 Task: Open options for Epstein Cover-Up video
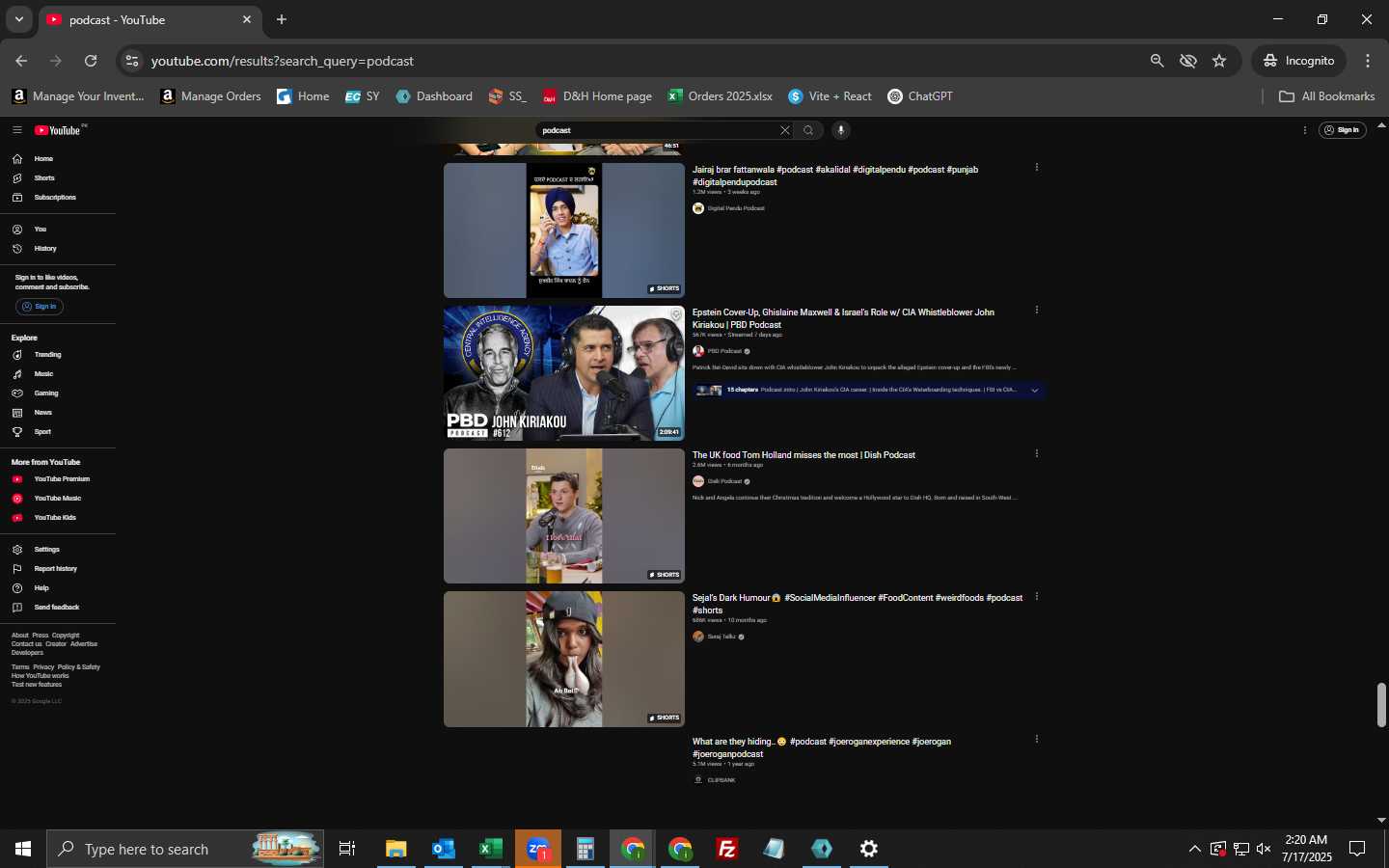click(x=1037, y=310)
